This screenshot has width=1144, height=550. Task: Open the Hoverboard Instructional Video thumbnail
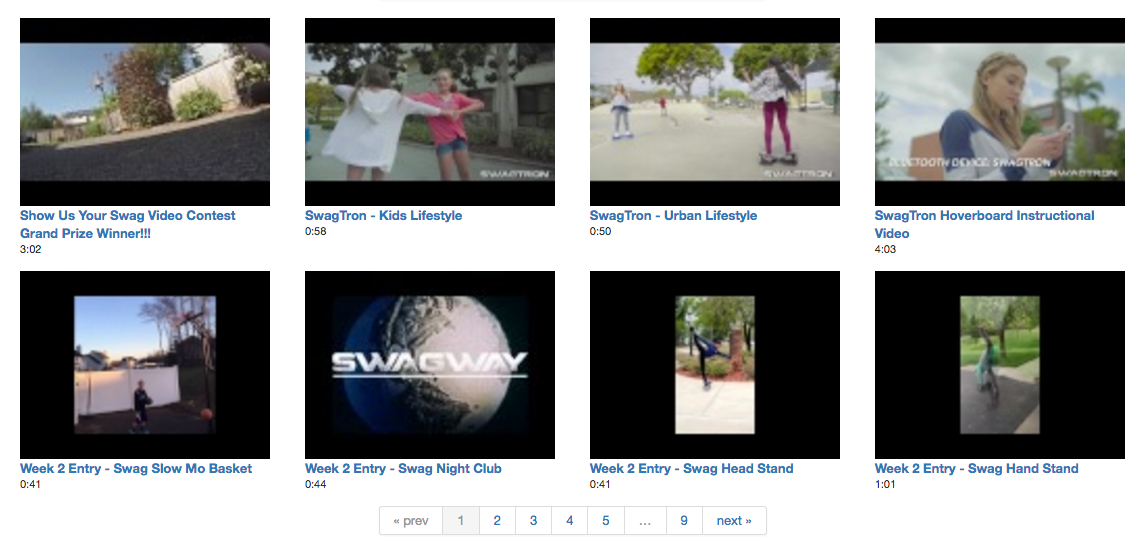pyautogui.click(x=1000, y=112)
